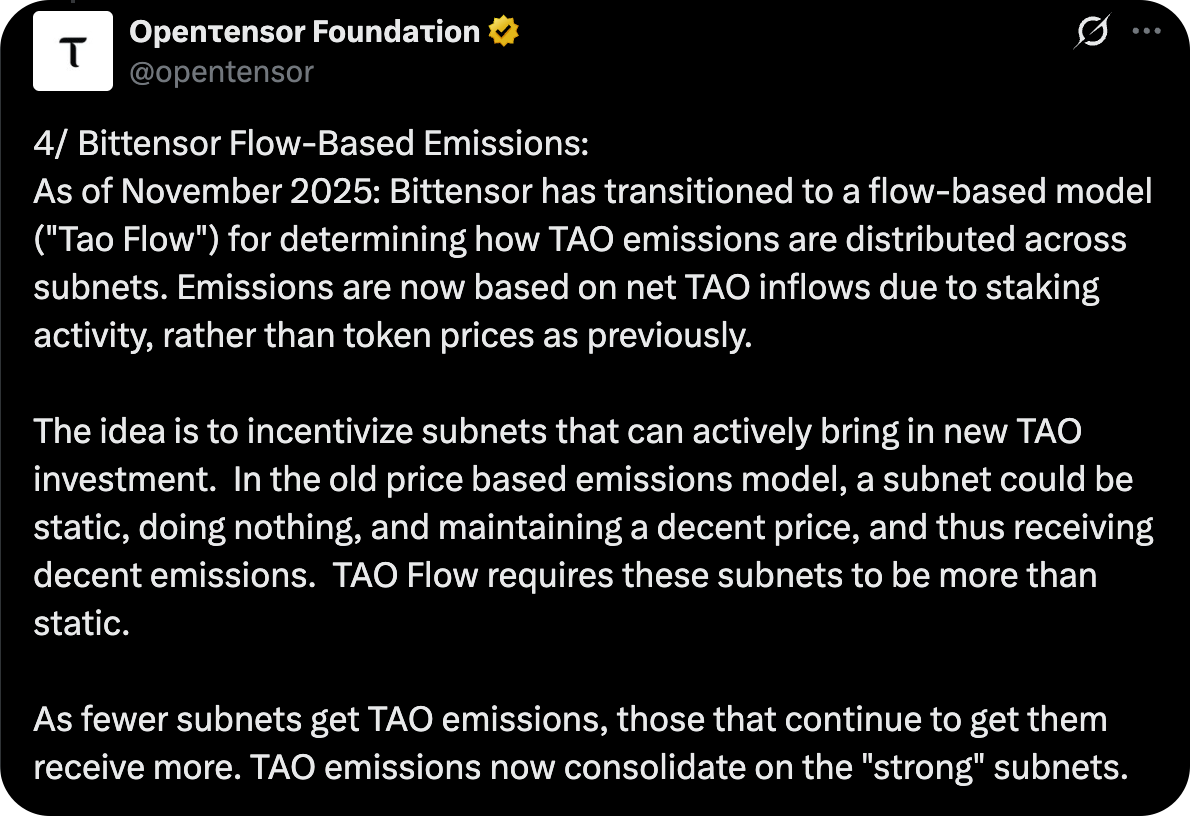This screenshot has width=1190, height=816.
Task: Click the Opentensor Foundation display name
Action: [305, 33]
